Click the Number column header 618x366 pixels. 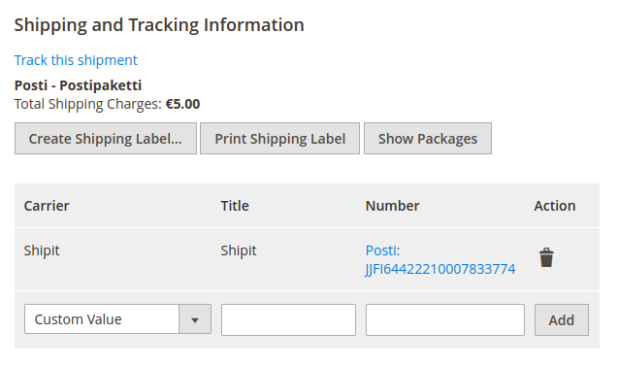392,206
